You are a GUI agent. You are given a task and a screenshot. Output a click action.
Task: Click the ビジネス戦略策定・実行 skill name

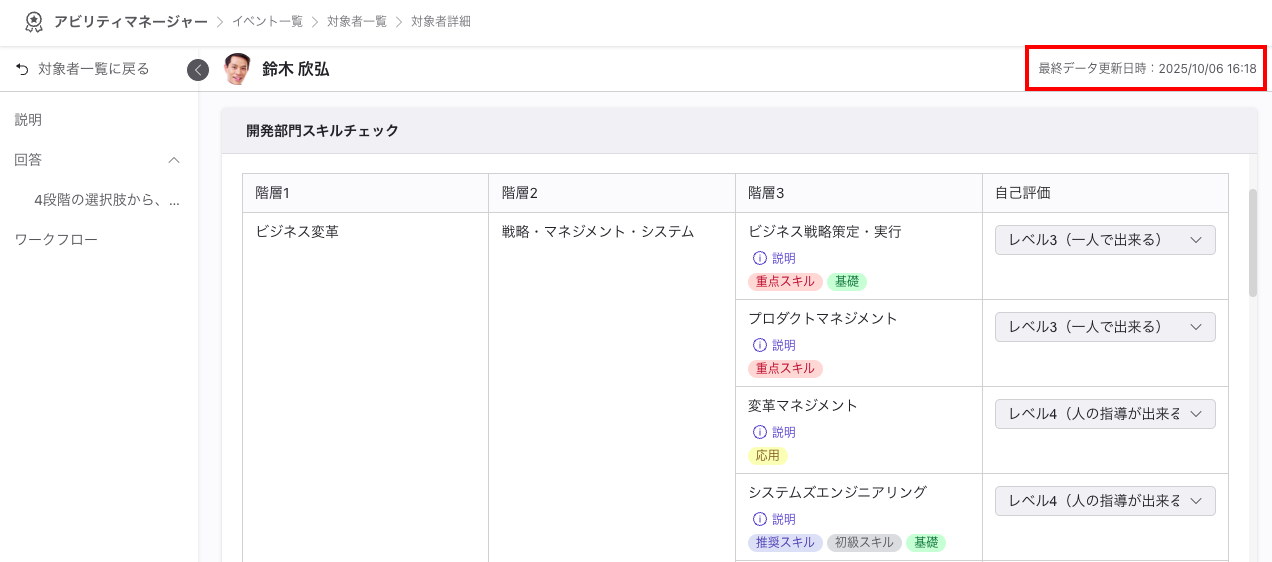point(825,231)
